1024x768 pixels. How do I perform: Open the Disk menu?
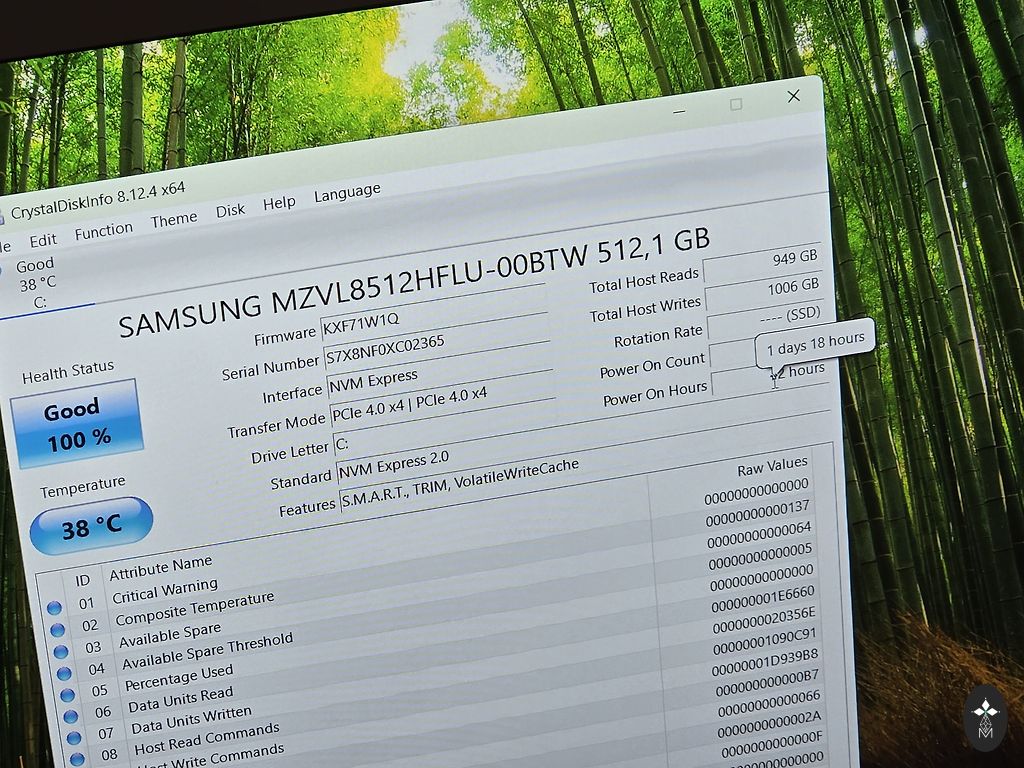(x=230, y=211)
